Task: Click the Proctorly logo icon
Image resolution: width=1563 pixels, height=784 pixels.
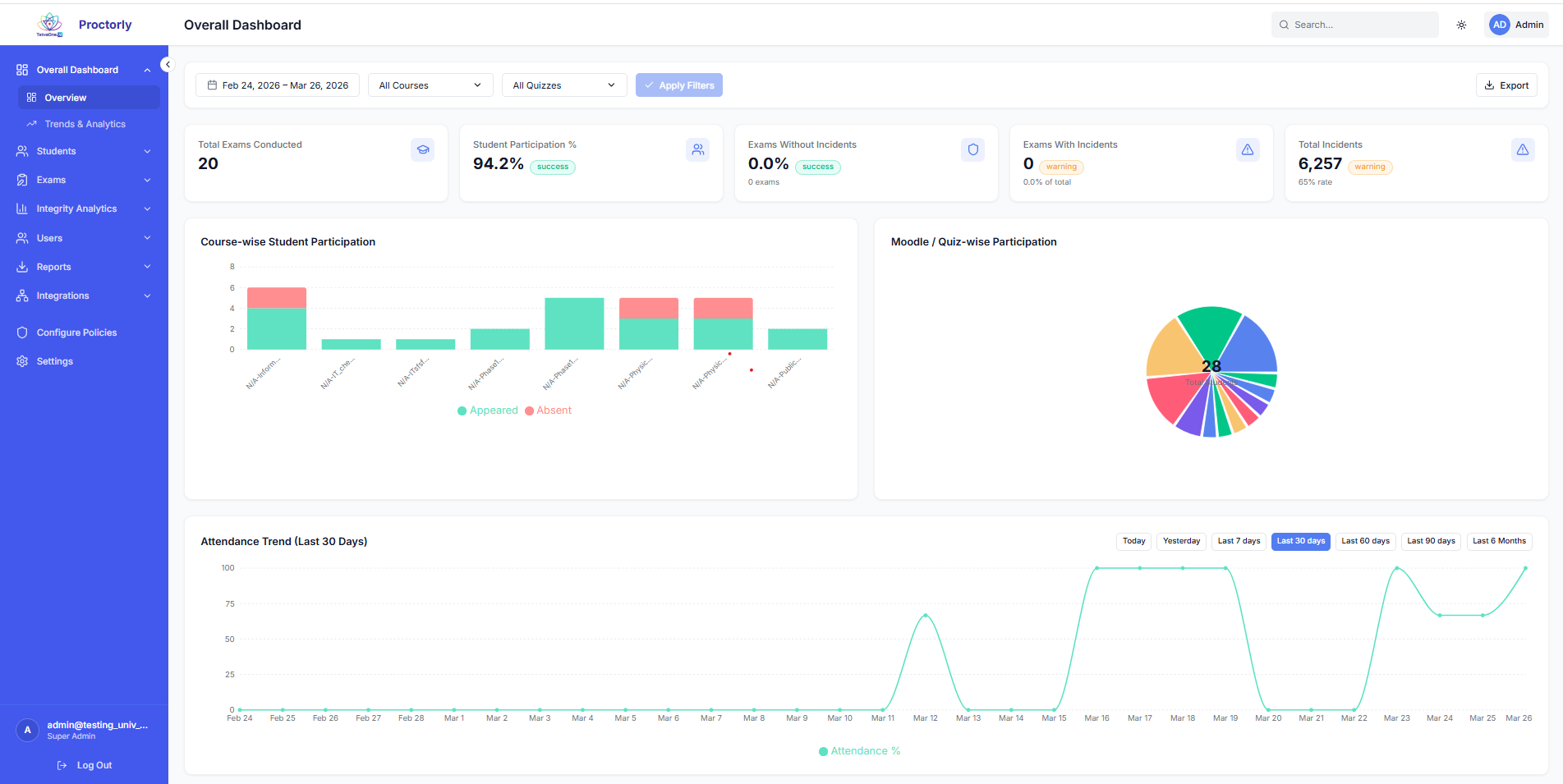Action: (50, 25)
